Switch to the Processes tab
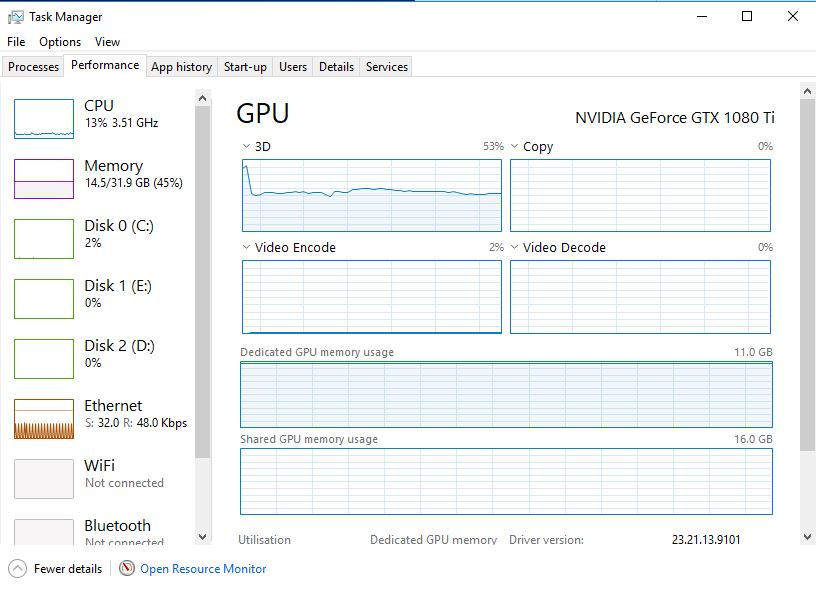The width and height of the screenshot is (816, 593). pyautogui.click(x=33, y=67)
